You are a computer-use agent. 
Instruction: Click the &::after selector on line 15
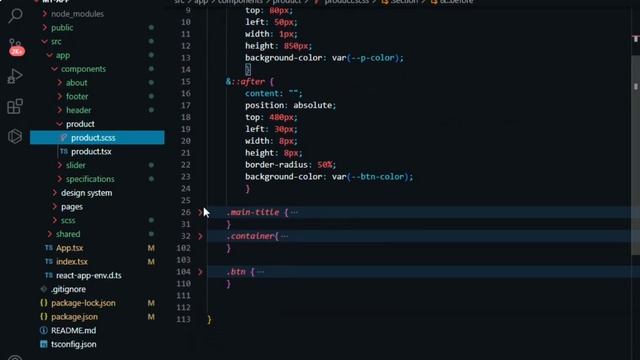pos(245,81)
